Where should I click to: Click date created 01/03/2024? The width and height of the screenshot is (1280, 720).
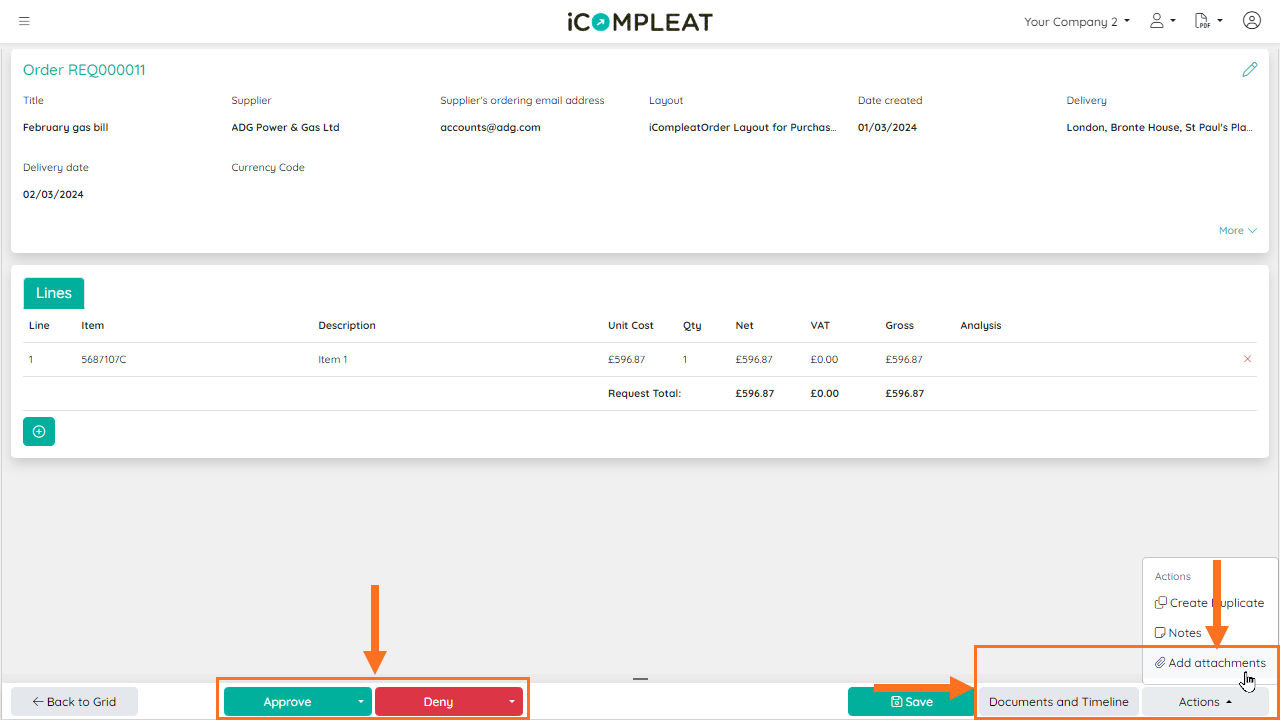[x=887, y=128]
